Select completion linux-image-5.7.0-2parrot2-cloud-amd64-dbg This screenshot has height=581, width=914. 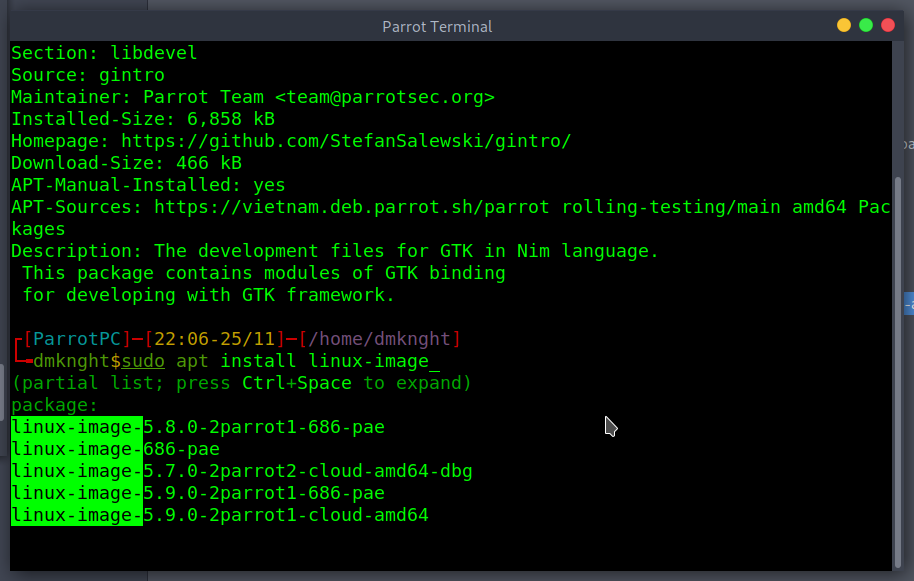tap(242, 471)
